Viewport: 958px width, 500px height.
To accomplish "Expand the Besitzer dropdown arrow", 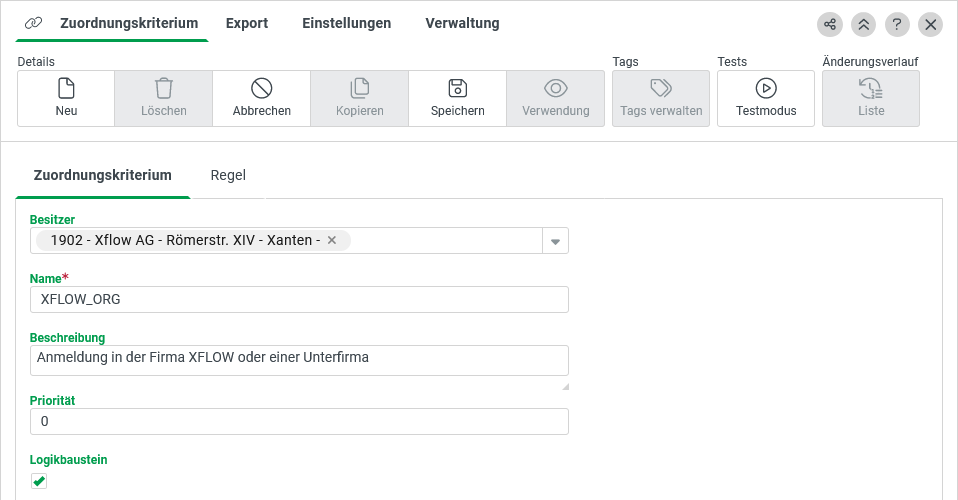I will [556, 241].
